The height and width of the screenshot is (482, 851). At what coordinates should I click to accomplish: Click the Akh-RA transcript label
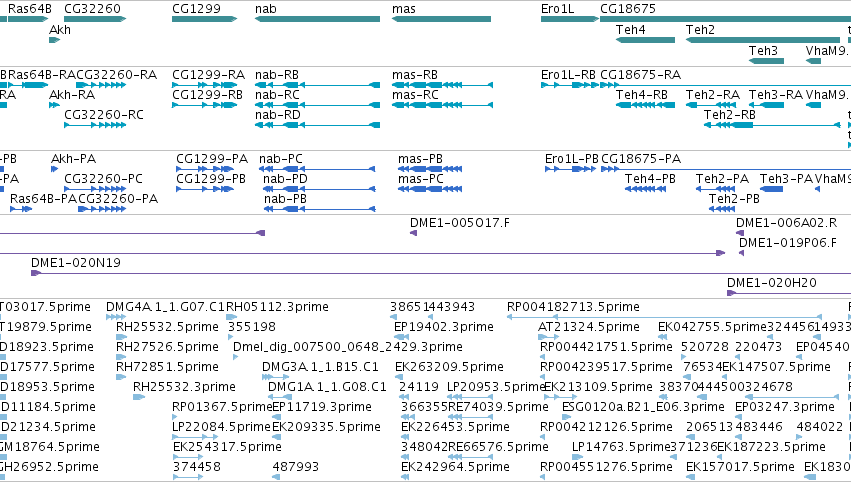tap(72, 94)
